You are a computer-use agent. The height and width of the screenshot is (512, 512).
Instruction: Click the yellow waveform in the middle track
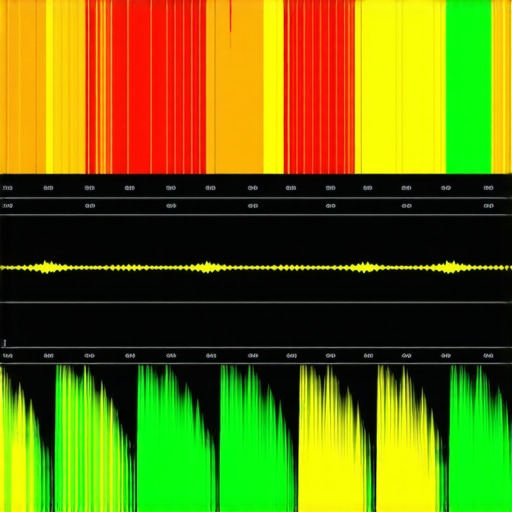coord(256,267)
